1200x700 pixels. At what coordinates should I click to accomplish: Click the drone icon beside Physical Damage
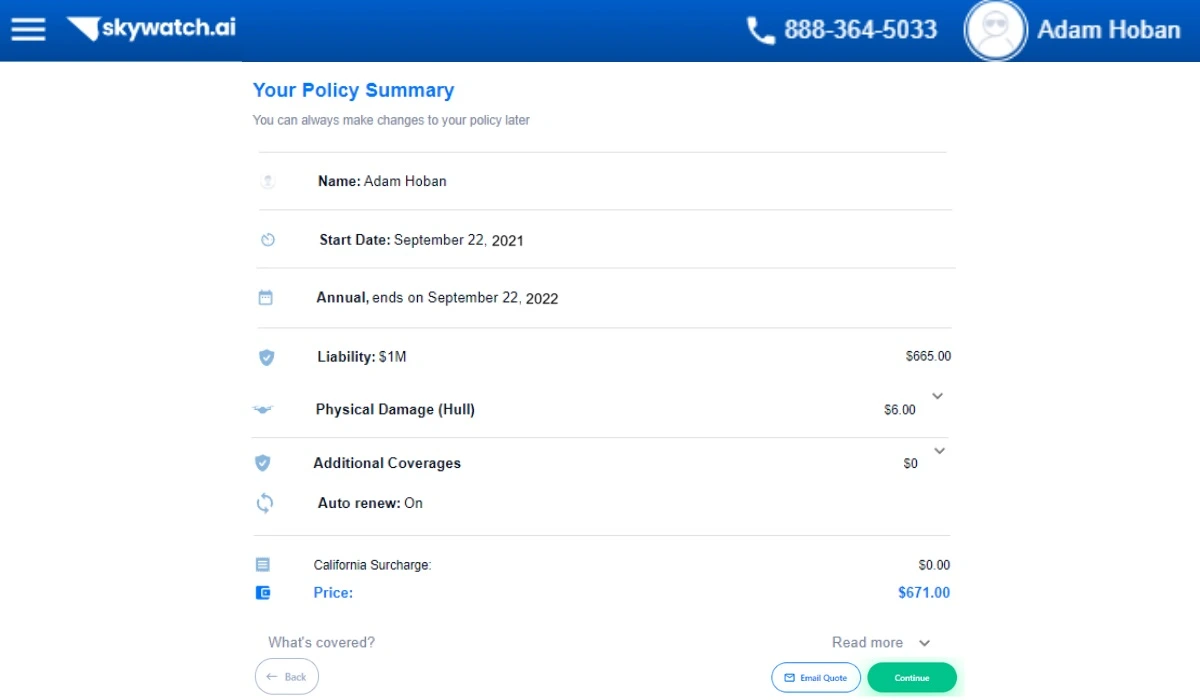(263, 410)
